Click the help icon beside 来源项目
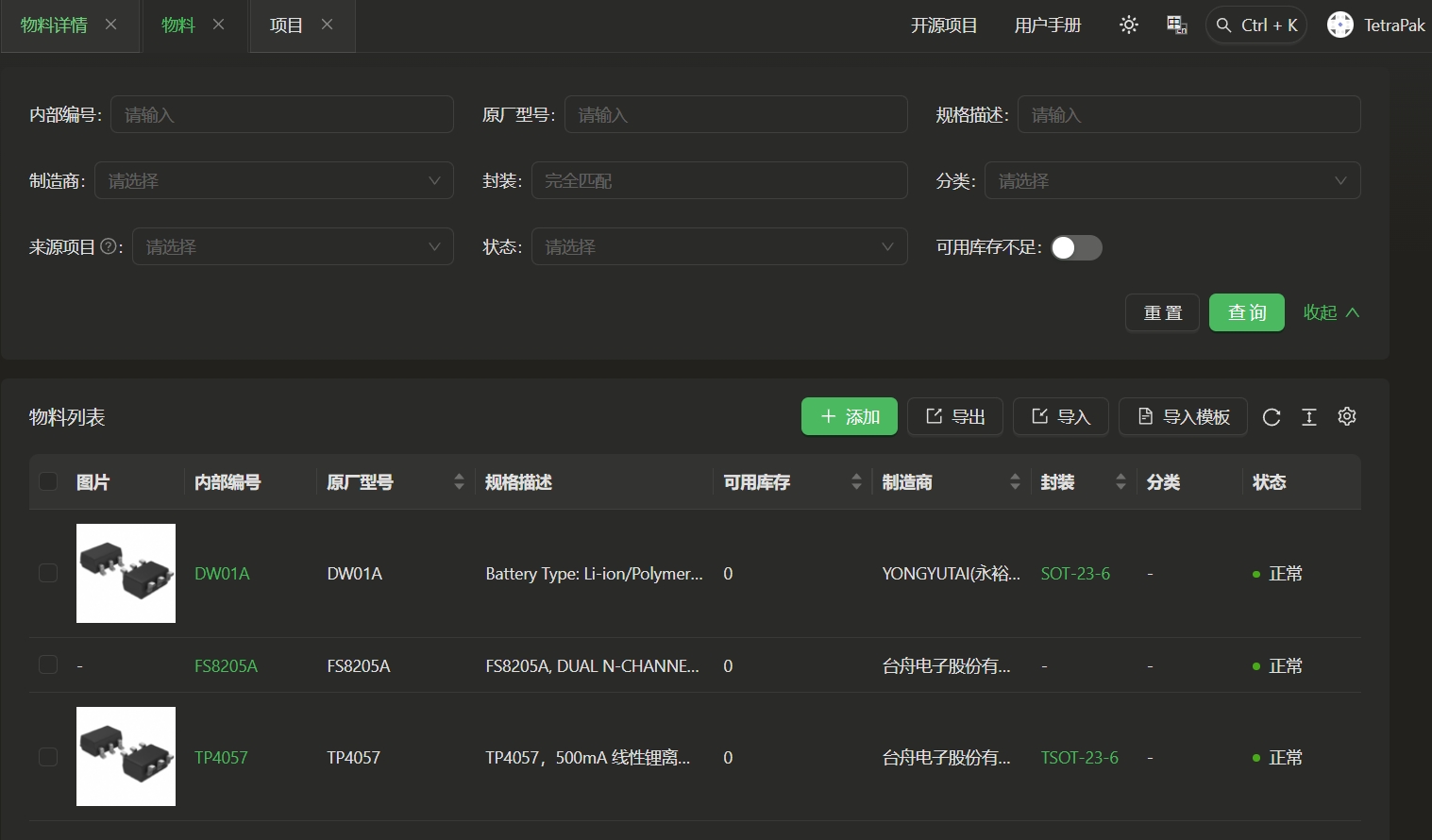 pyautogui.click(x=109, y=246)
